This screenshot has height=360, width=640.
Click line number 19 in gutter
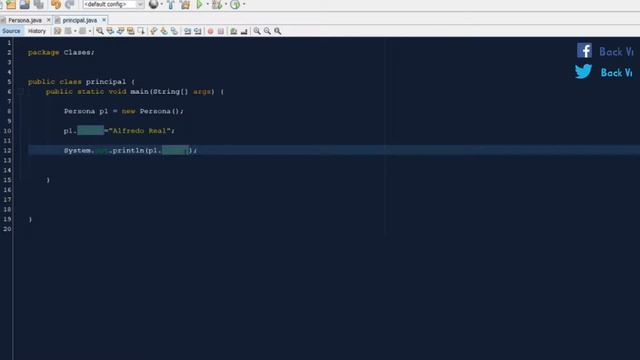coord(7,219)
